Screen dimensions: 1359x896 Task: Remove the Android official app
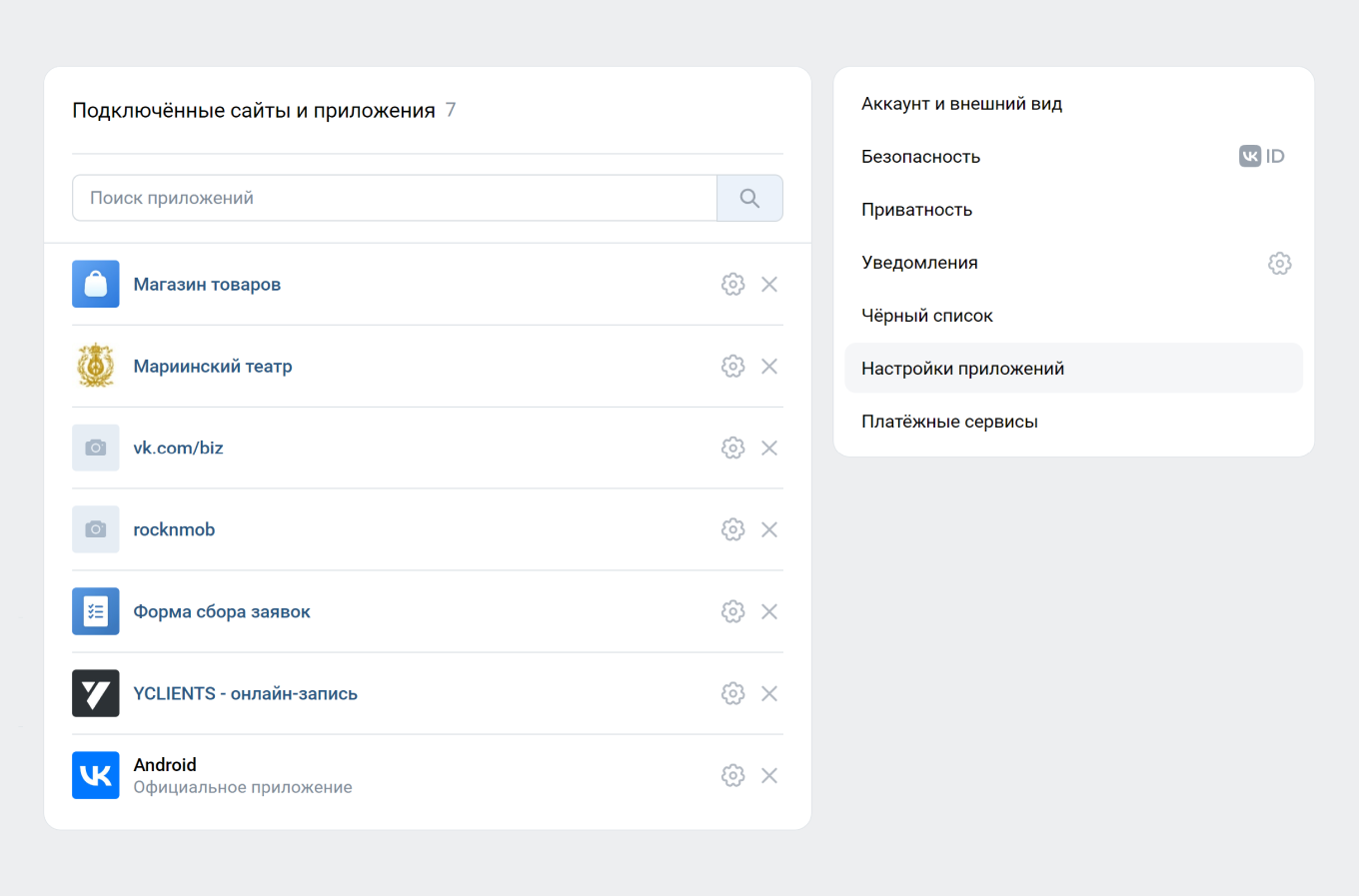[769, 776]
